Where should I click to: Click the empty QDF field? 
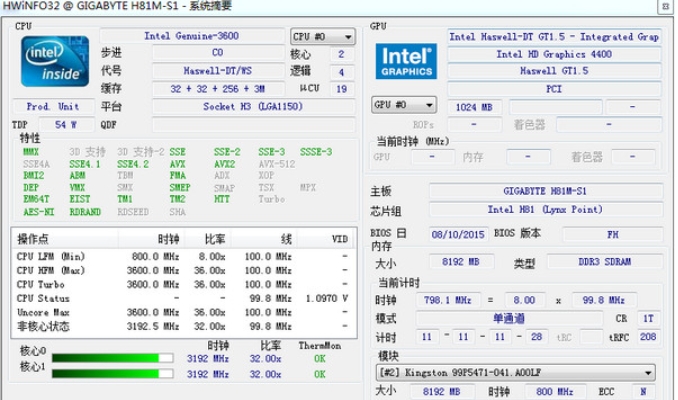tap(253, 125)
